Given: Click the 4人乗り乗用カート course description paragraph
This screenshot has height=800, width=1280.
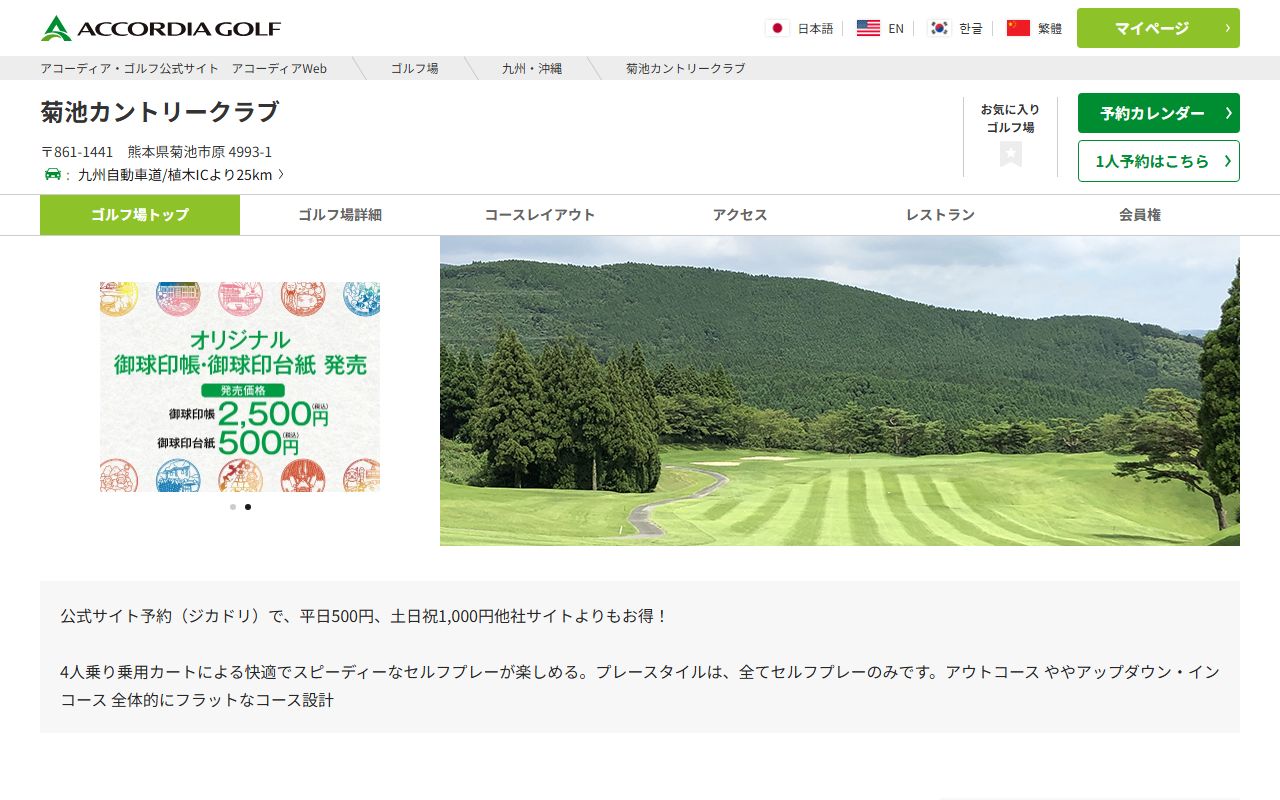Looking at the screenshot, I should 640,686.
